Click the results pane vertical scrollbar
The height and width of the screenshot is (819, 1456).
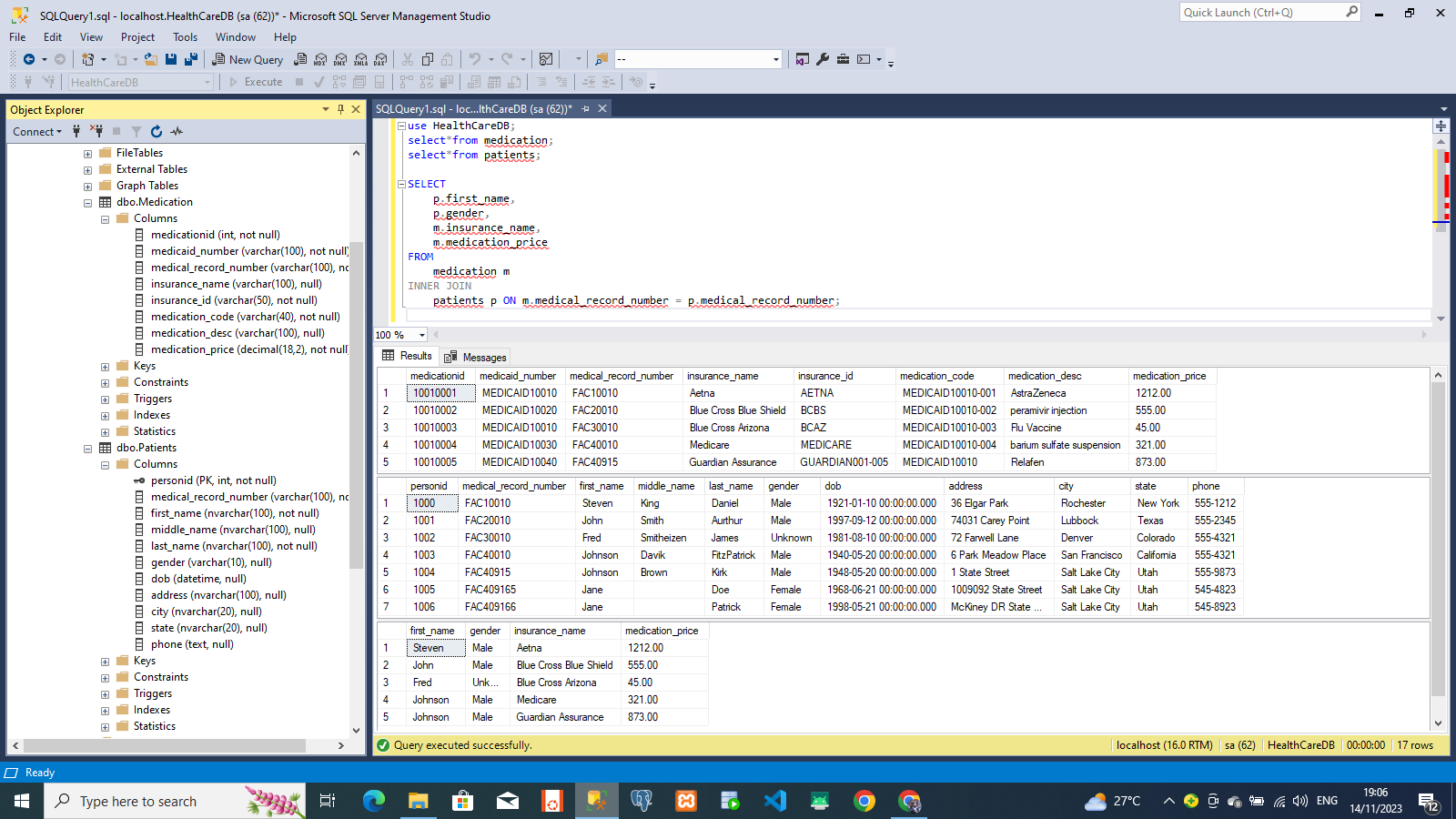pos(1438,537)
